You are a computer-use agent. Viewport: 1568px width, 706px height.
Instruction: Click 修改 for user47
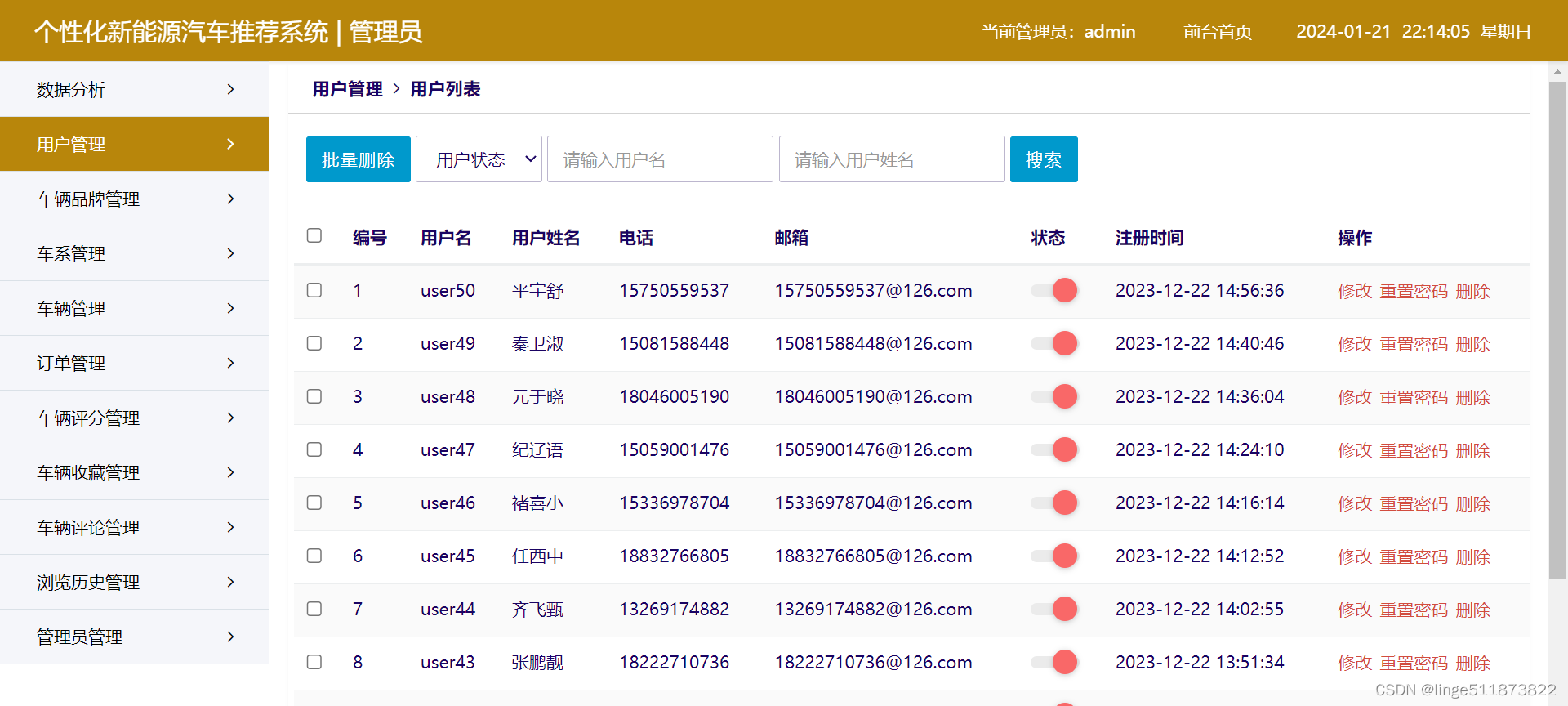1355,450
